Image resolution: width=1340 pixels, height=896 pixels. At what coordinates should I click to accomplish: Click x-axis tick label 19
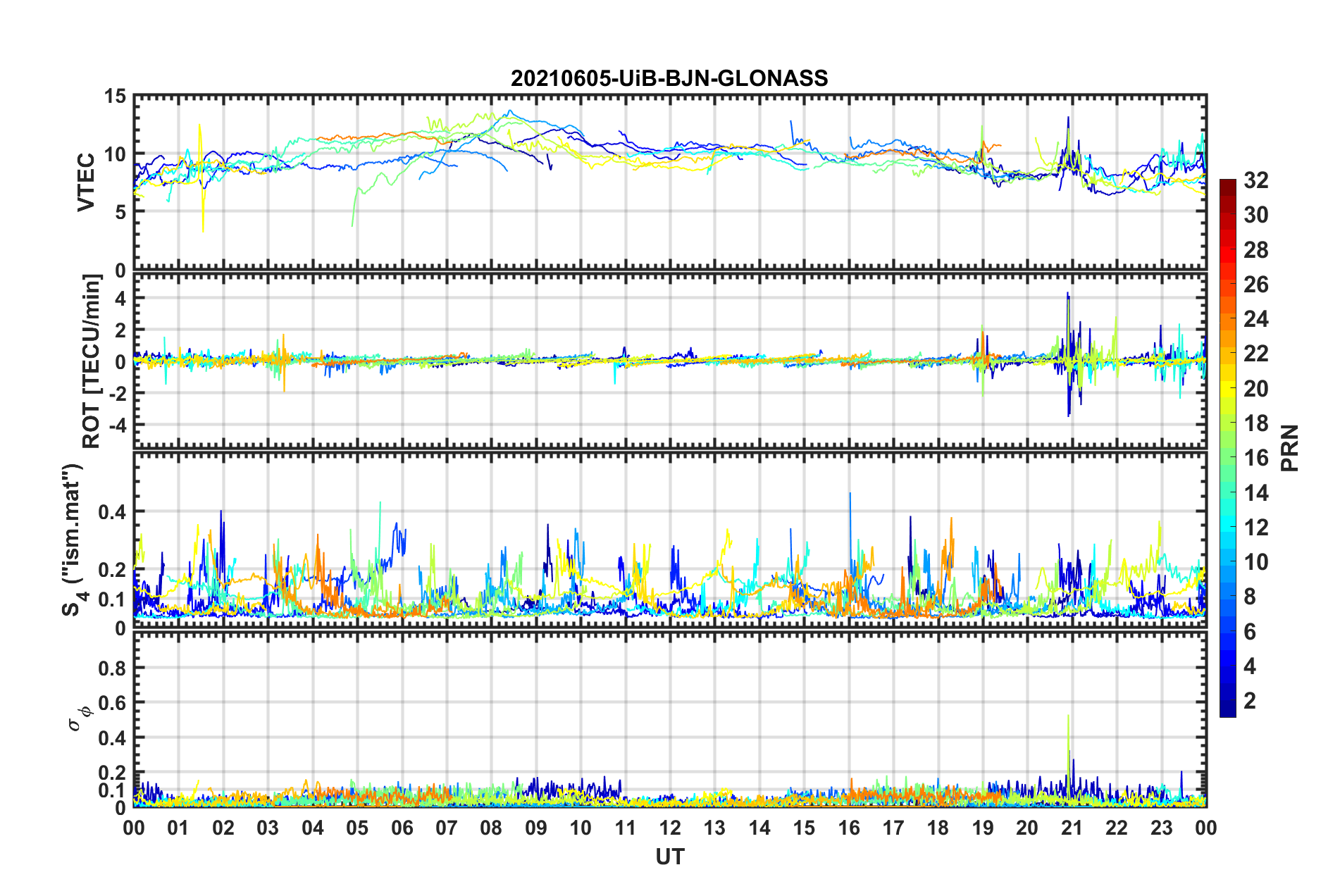tap(983, 828)
